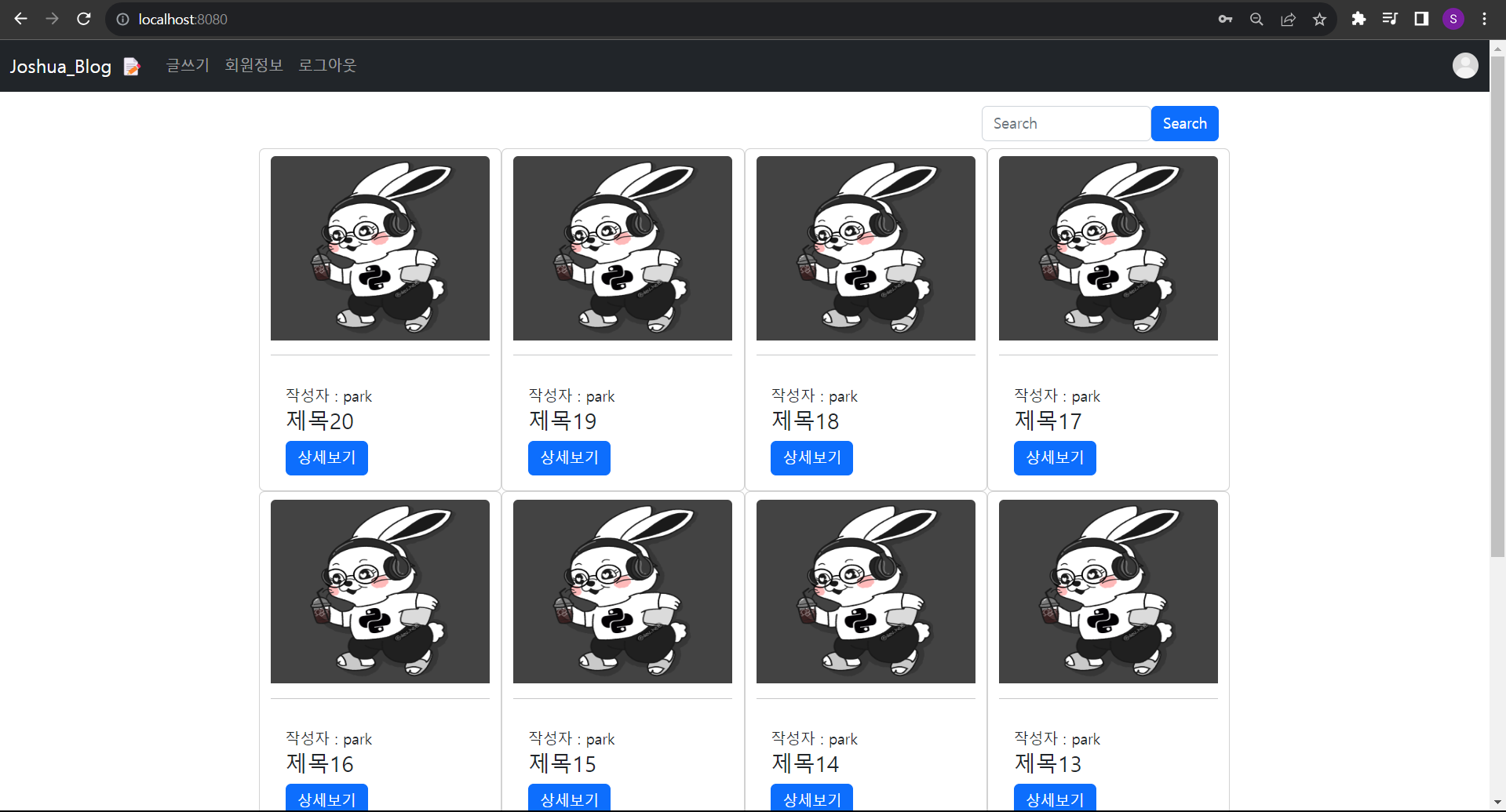
Task: Click the rabbit thumbnail of 제목13
Action: [x=1108, y=592]
